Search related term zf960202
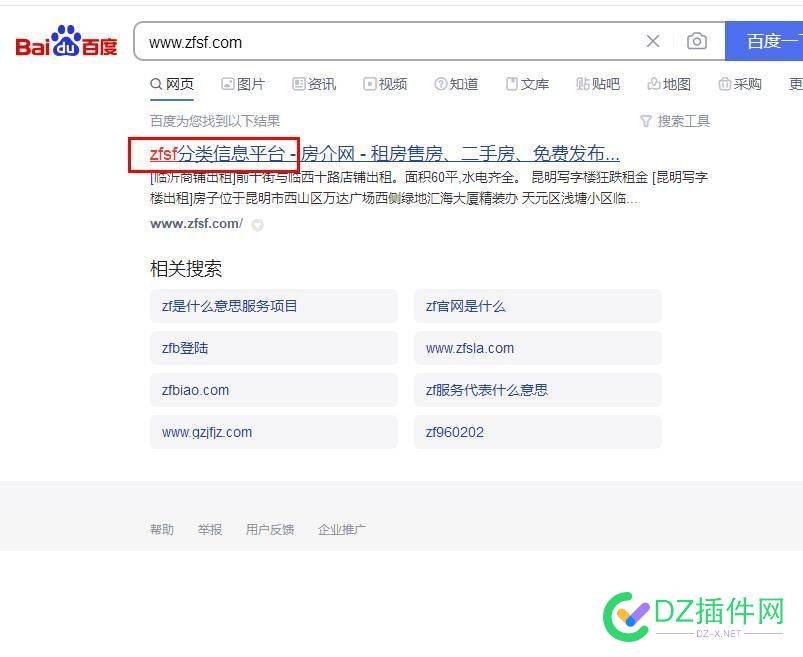803x657 pixels. coord(538,432)
